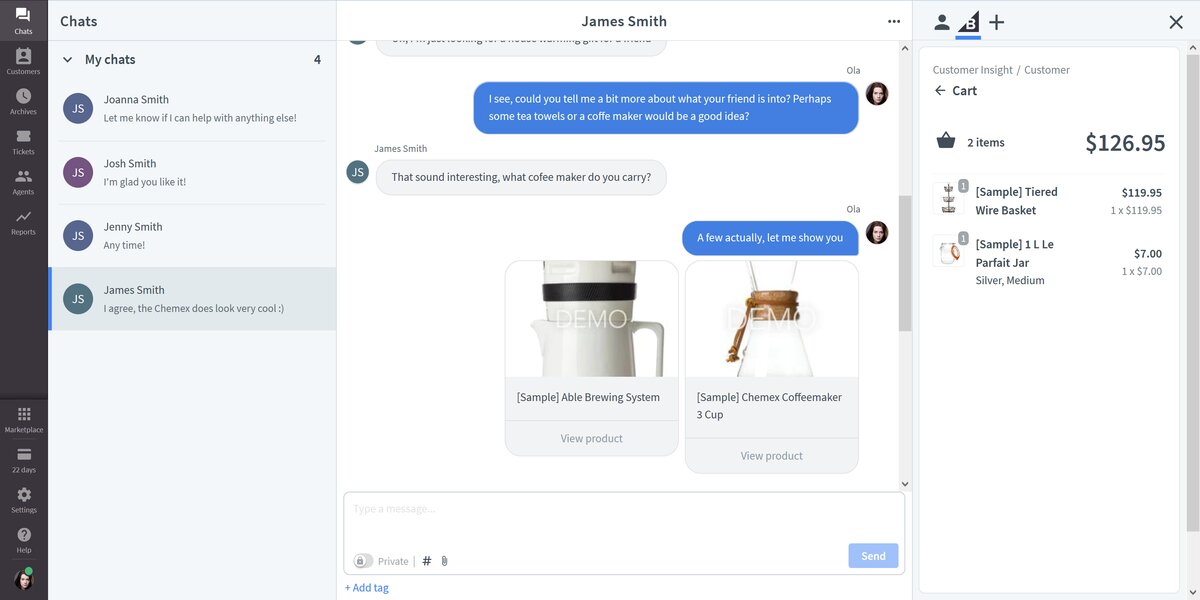Click the hashtag canned response icon
Viewport: 1200px width, 600px height.
(427, 561)
